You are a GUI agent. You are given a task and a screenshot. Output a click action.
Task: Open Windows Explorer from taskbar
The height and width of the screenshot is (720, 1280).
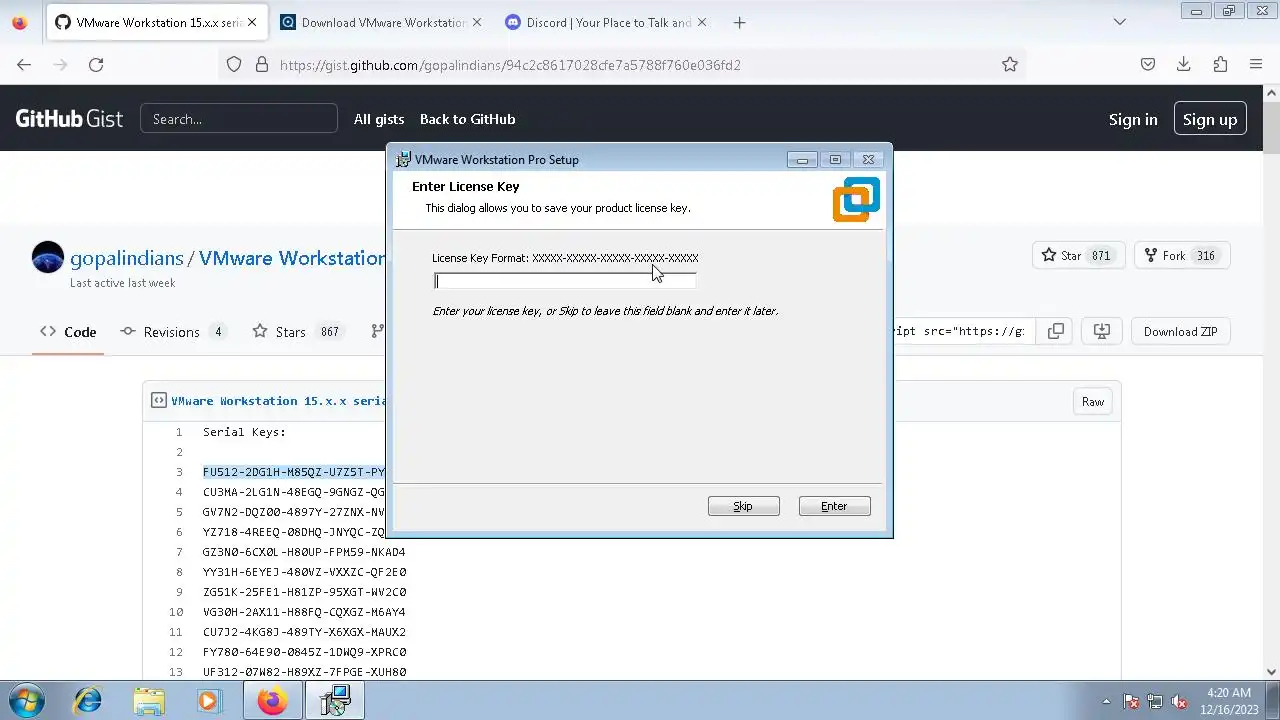[x=148, y=700]
